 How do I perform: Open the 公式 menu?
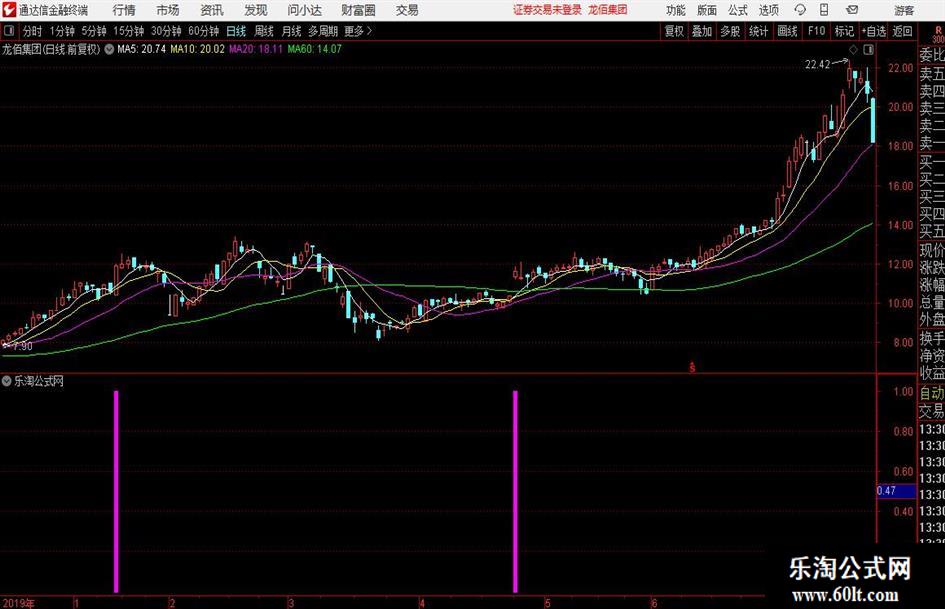(737, 10)
